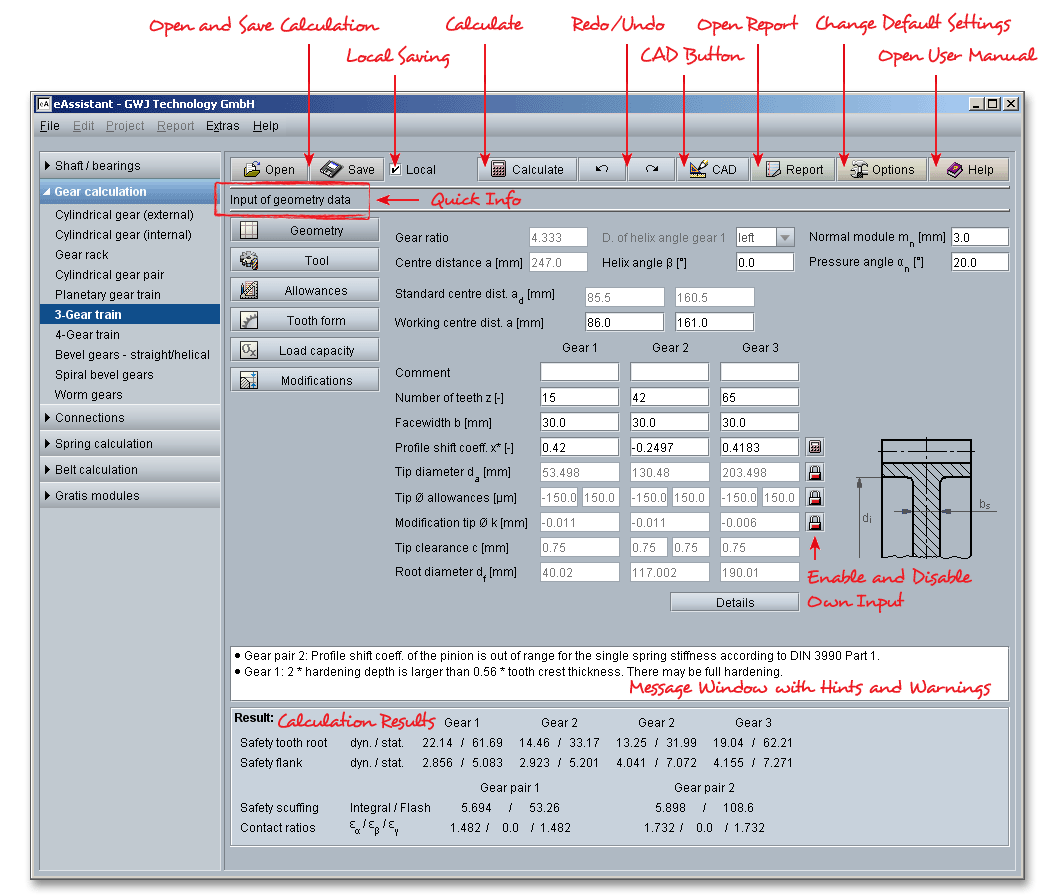Open the helix angle direction dropdown
Screen dimensions: 1055x895
(785, 238)
